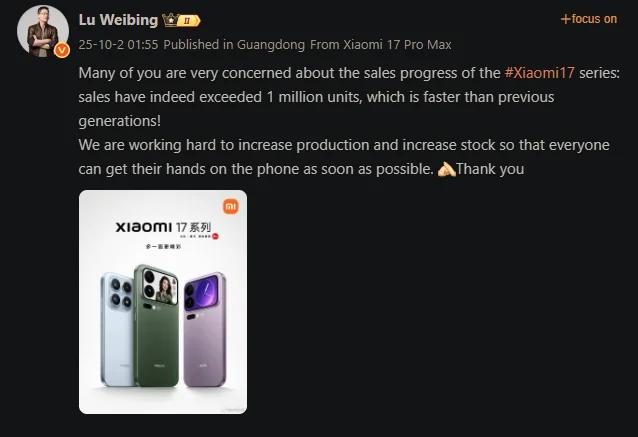The height and width of the screenshot is (437, 638).
Task: Click the From Xiaomi 17 Pro Max source
Action: pos(380,44)
